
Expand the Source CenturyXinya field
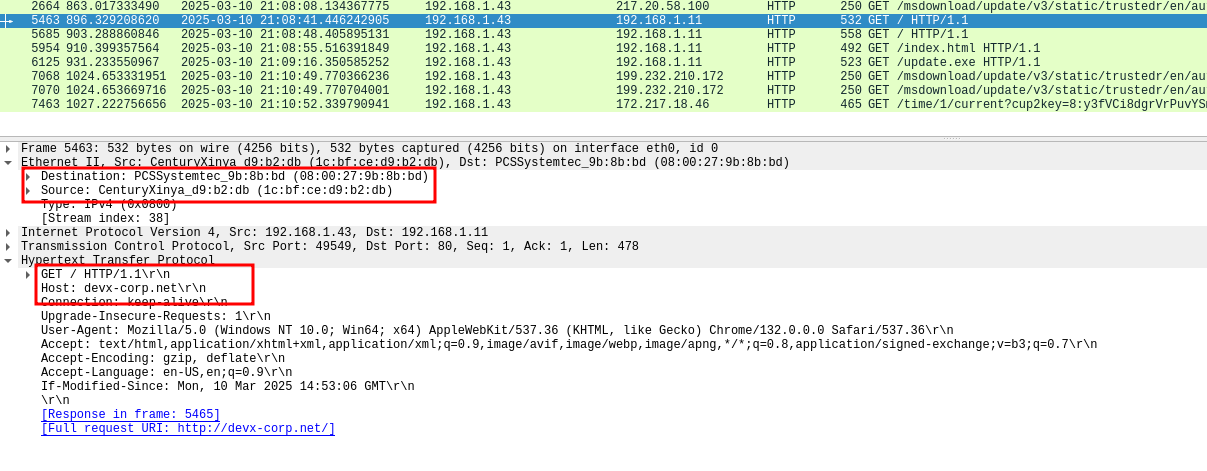(x=28, y=191)
